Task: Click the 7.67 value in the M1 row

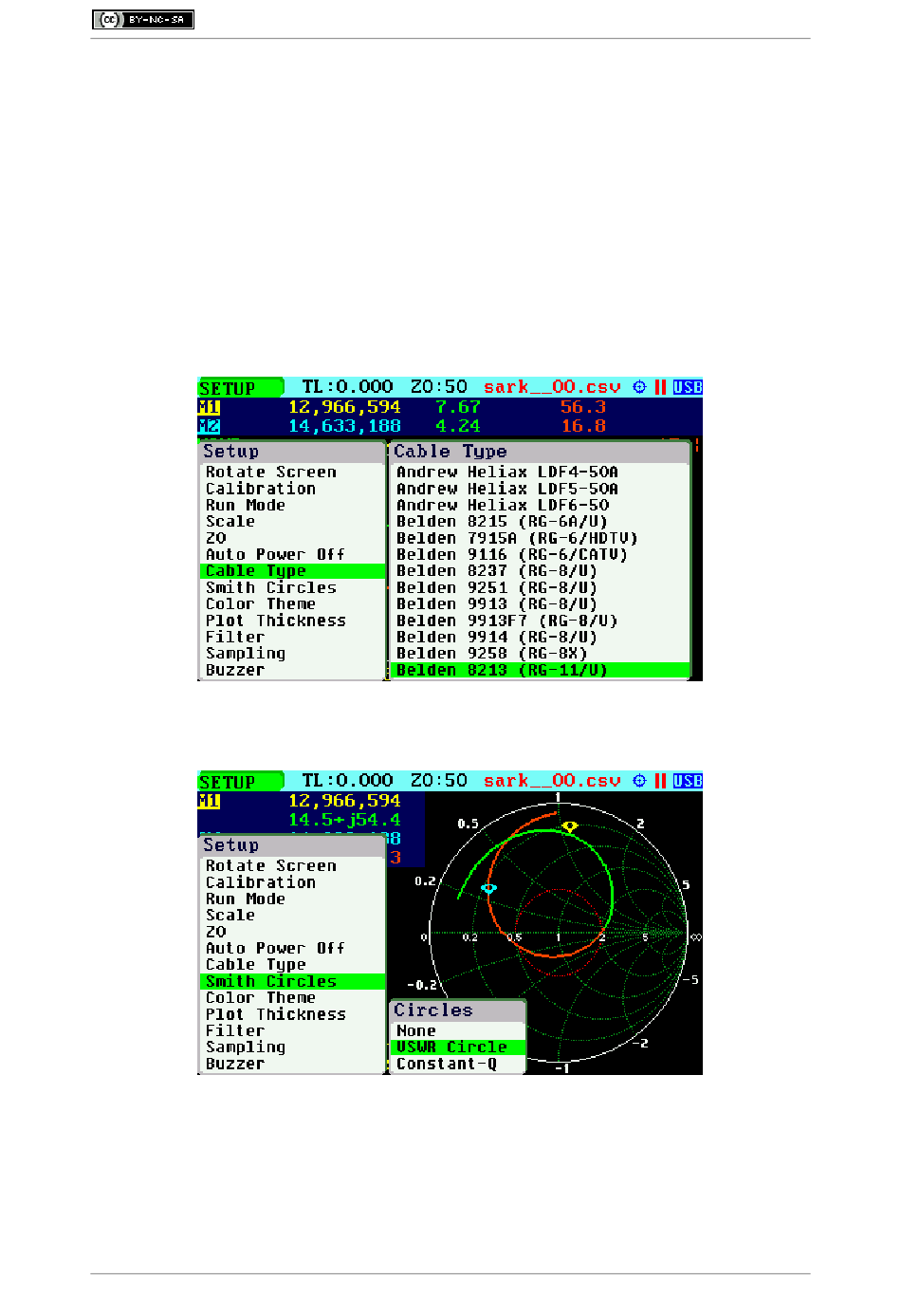Action: point(458,407)
